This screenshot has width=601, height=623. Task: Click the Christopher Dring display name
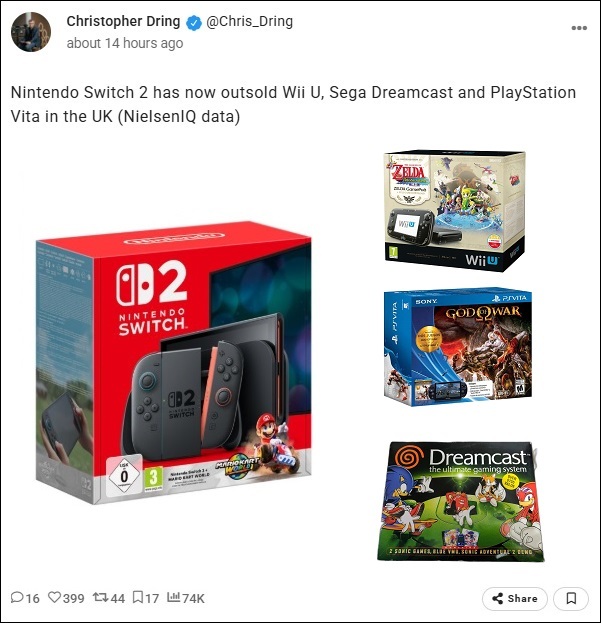point(123,21)
